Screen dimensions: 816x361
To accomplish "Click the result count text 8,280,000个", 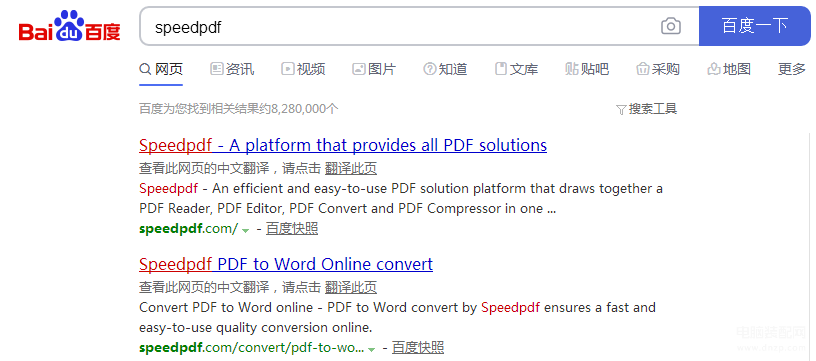I will click(305, 109).
